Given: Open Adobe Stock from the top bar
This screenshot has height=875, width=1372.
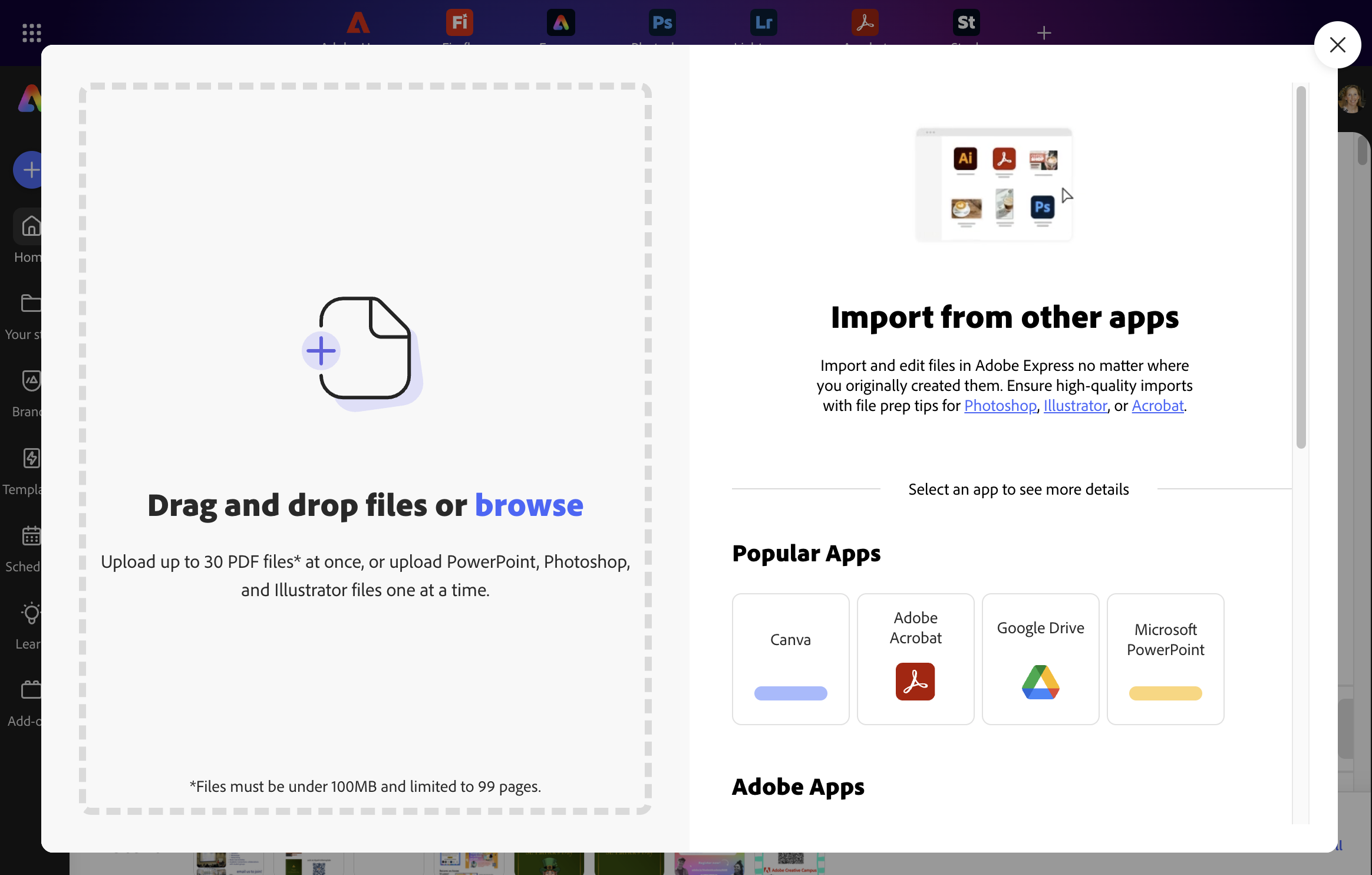Looking at the screenshot, I should [x=966, y=22].
